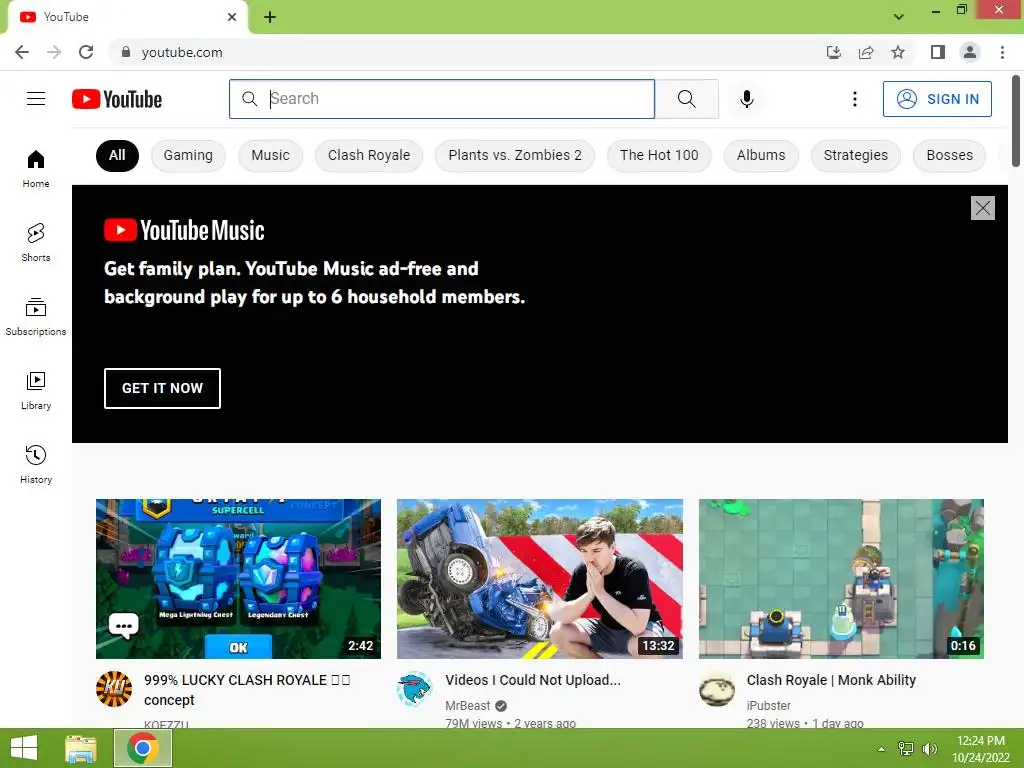The image size is (1024, 768).
Task: Reload the YouTube page
Action: coord(86,52)
